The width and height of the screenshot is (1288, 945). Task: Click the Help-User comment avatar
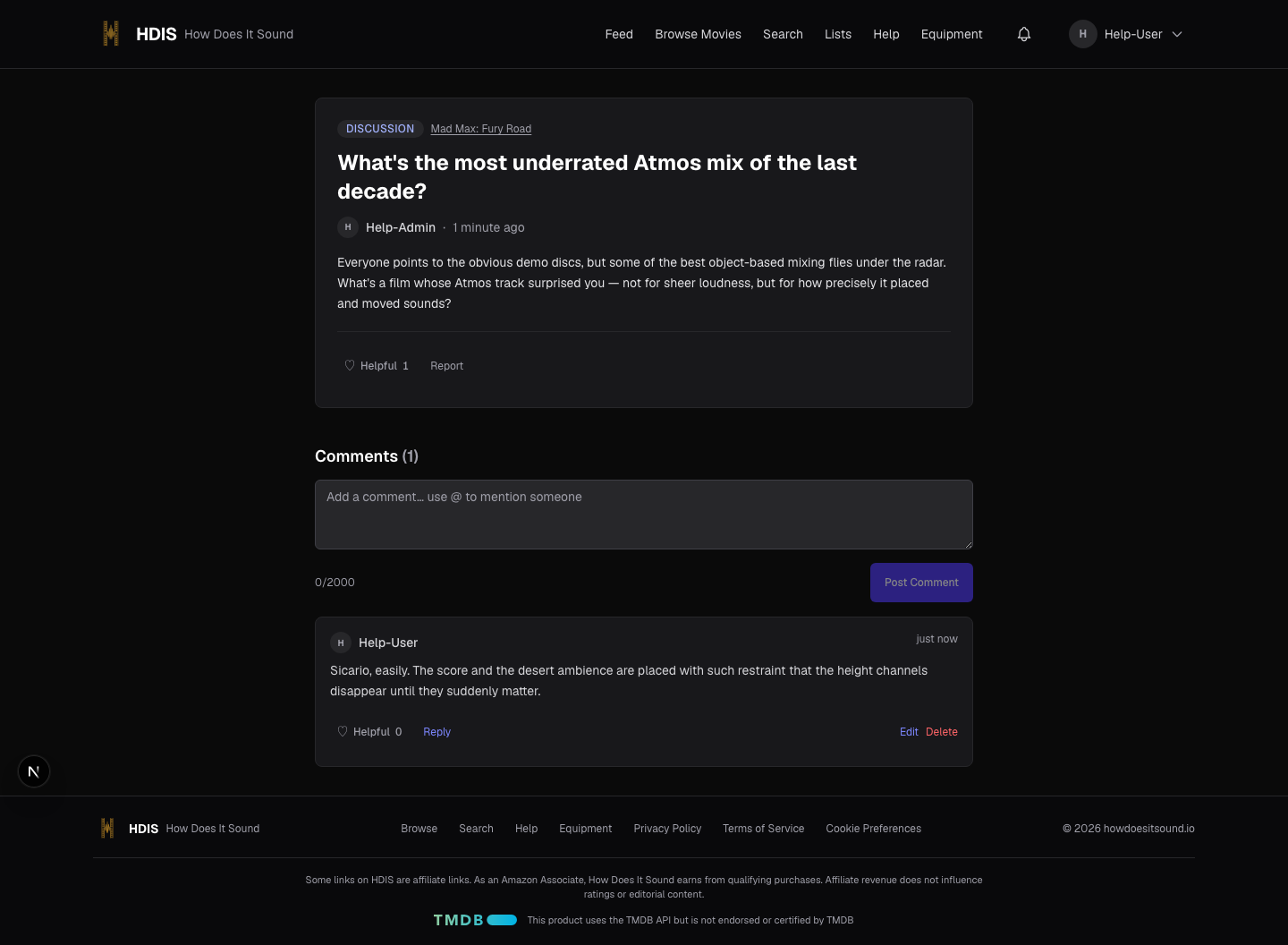(x=341, y=643)
